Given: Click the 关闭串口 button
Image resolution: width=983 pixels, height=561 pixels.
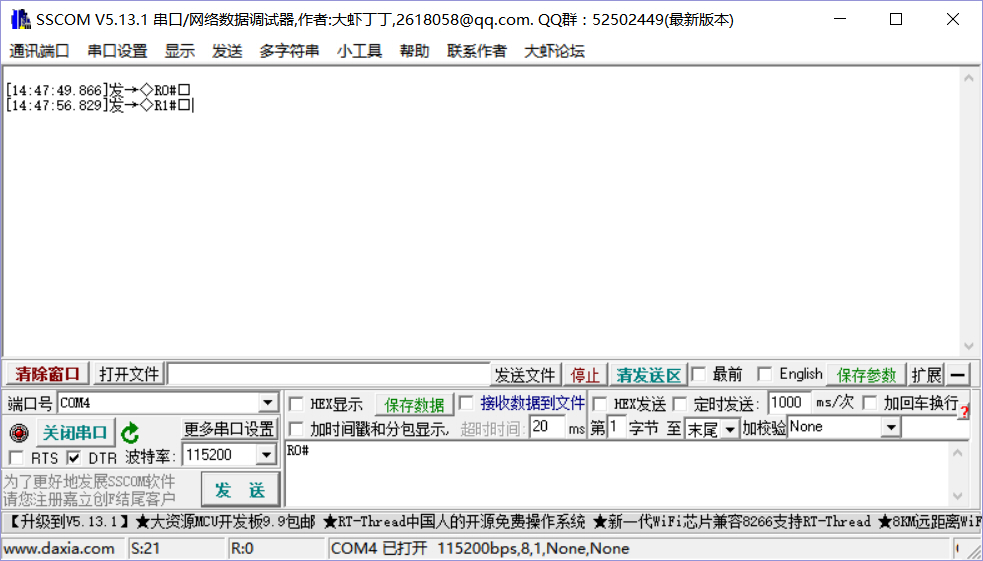Looking at the screenshot, I should (75, 433).
